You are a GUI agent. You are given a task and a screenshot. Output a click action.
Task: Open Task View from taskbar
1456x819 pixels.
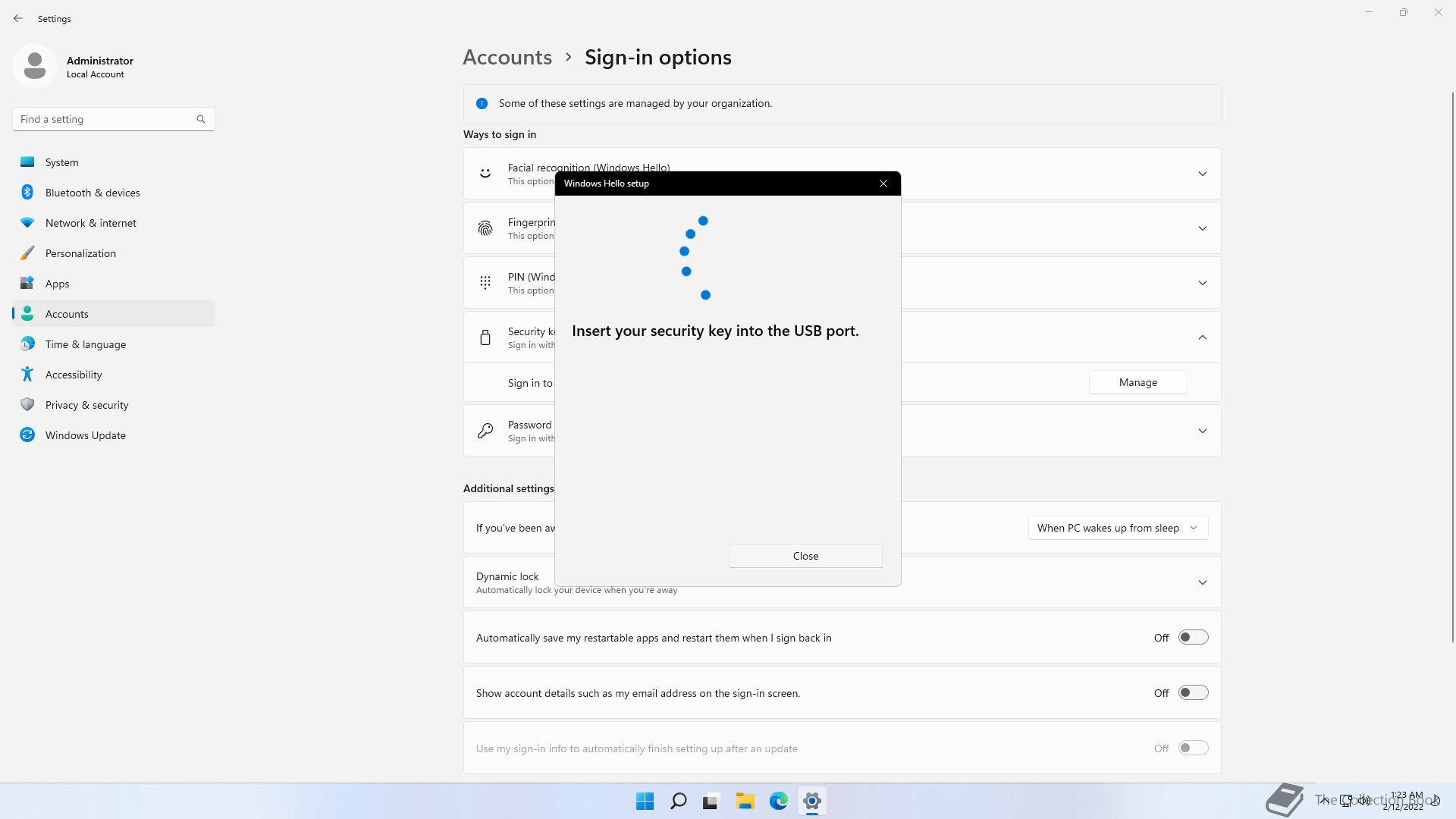tap(711, 801)
